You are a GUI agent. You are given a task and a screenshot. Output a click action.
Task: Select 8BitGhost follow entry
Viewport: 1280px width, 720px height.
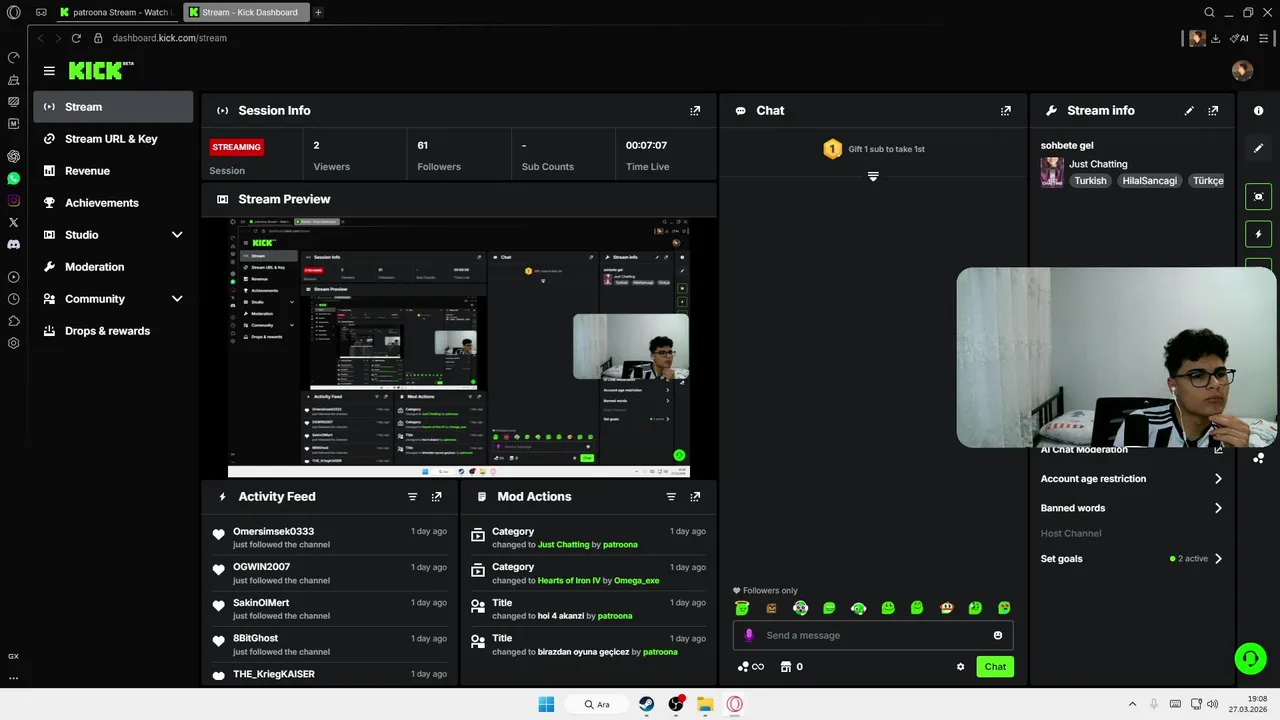click(x=330, y=644)
